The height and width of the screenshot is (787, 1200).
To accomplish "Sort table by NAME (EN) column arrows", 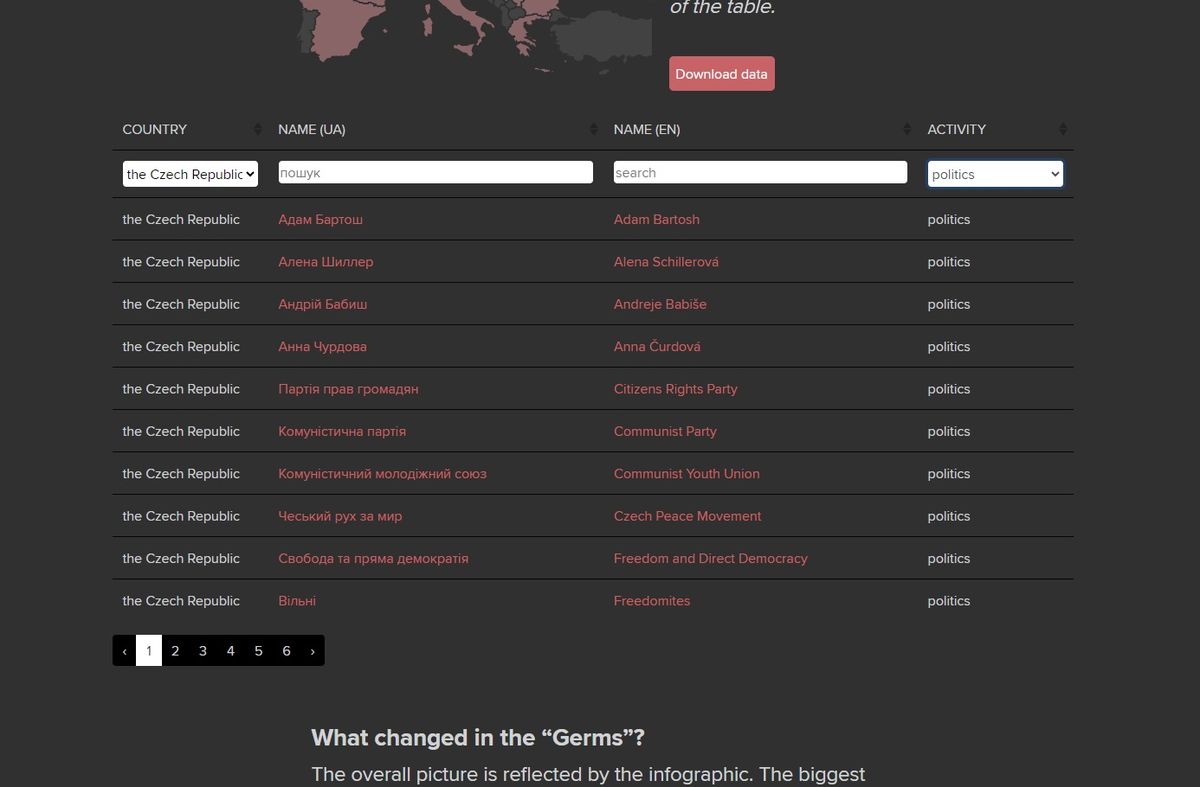I will [x=907, y=129].
